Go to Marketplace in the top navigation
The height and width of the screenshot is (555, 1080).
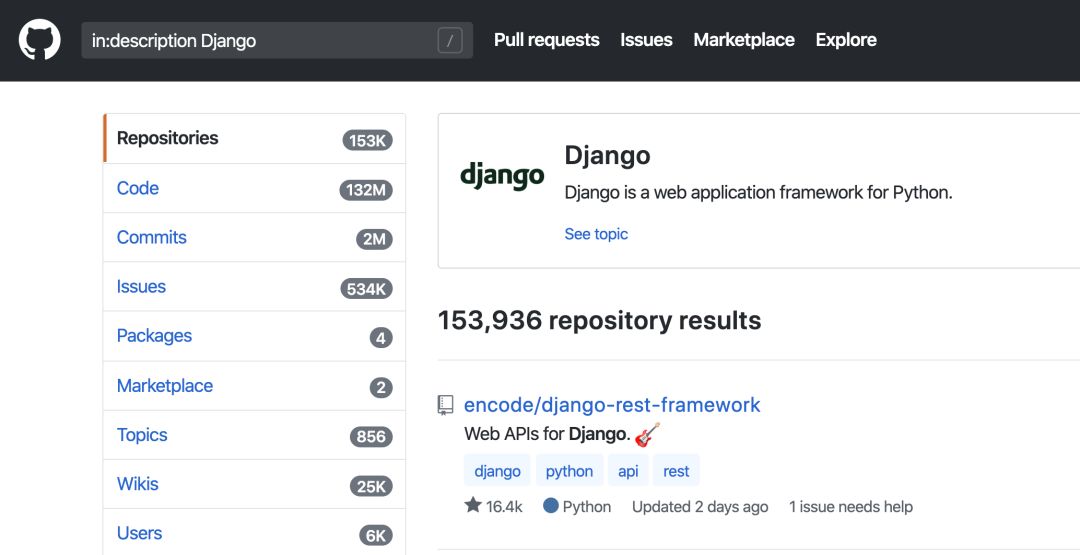tap(744, 40)
